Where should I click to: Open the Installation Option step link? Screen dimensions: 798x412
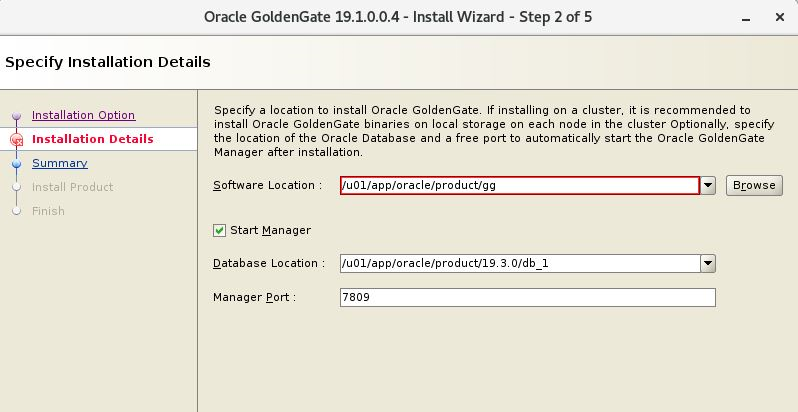coord(83,115)
